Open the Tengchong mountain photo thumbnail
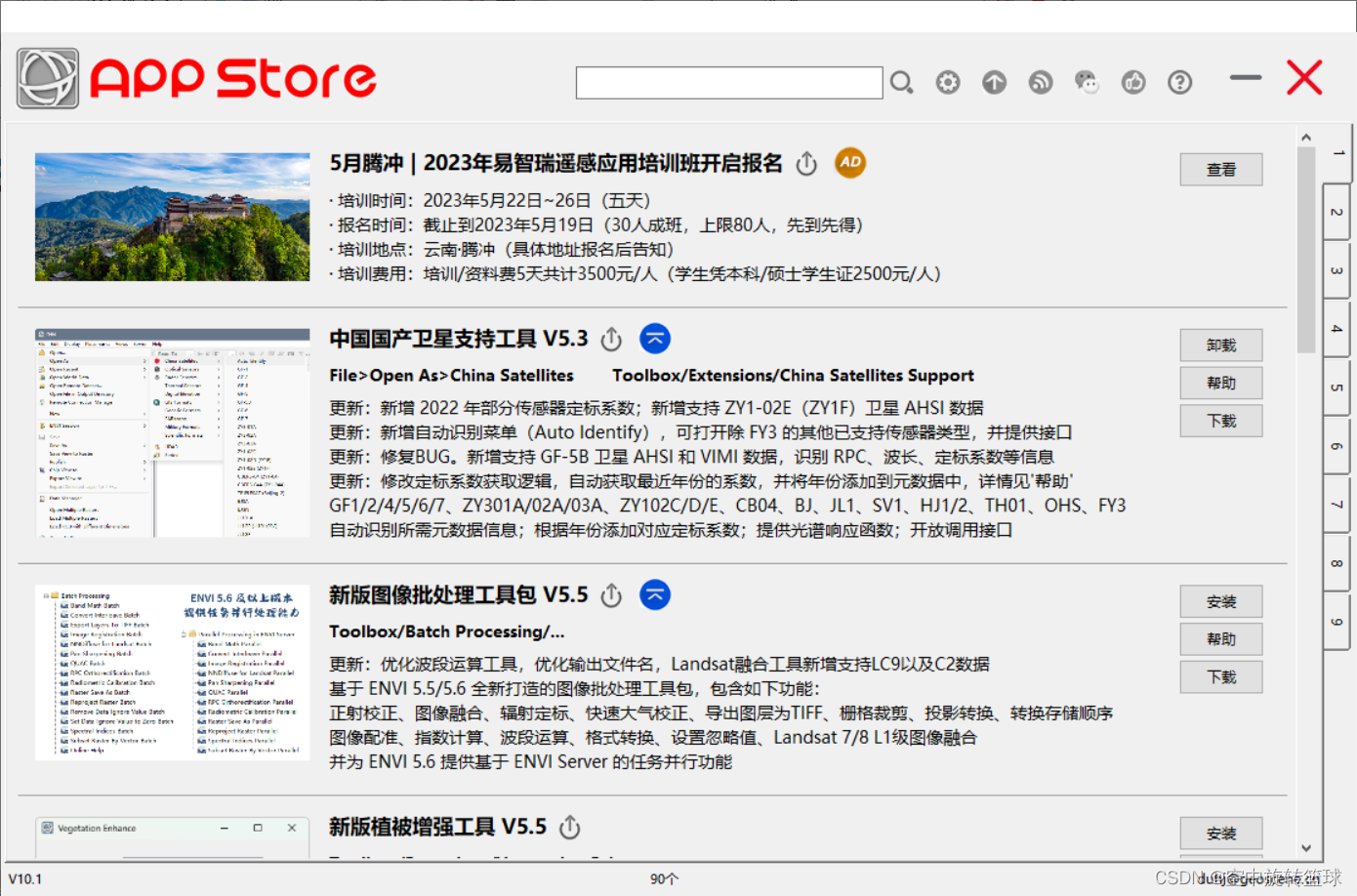Screen dimensions: 1357x896 click(172, 217)
